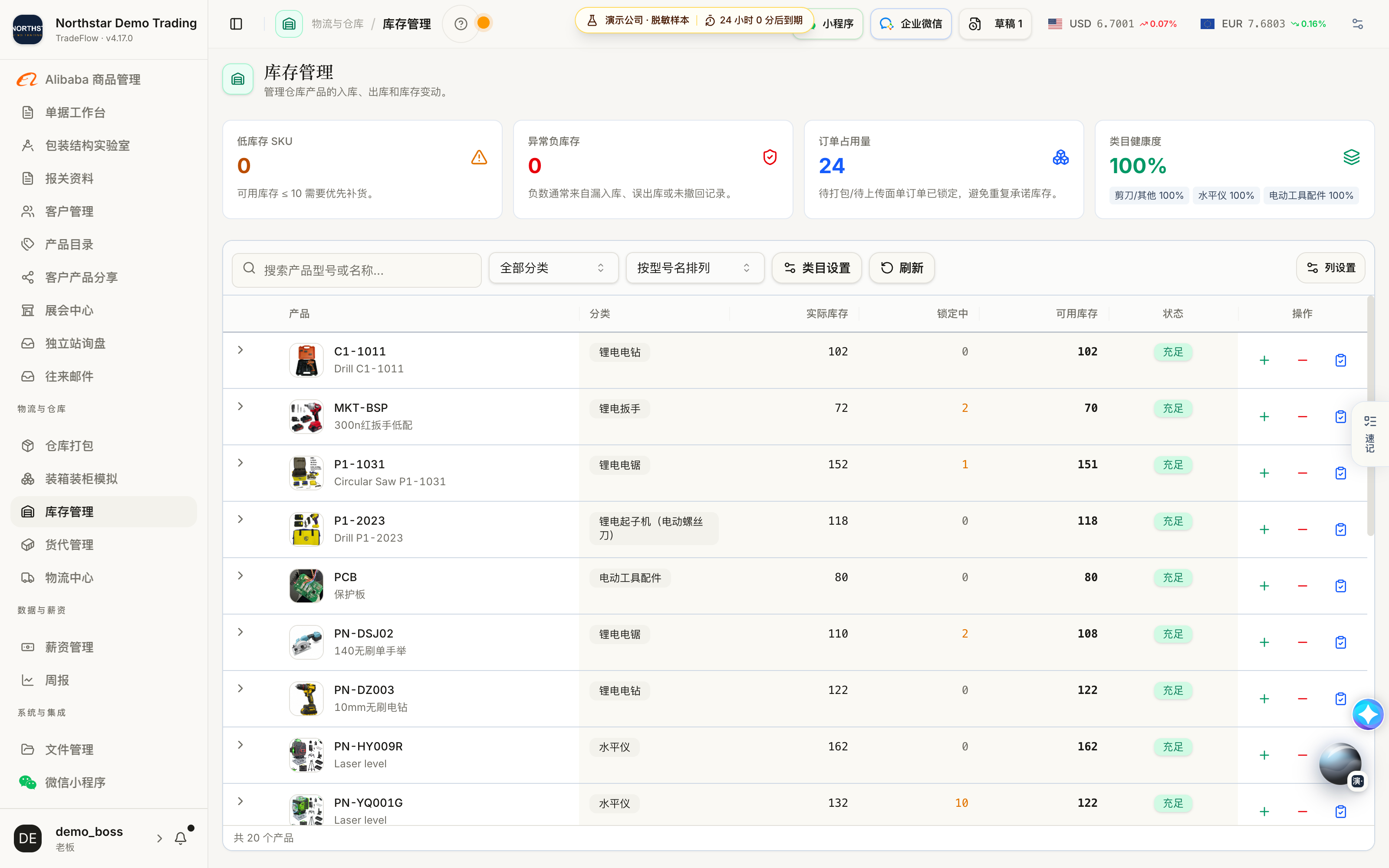Click the green plus for P1-2023
Viewport: 1389px width, 868px height.
pos(1264,530)
